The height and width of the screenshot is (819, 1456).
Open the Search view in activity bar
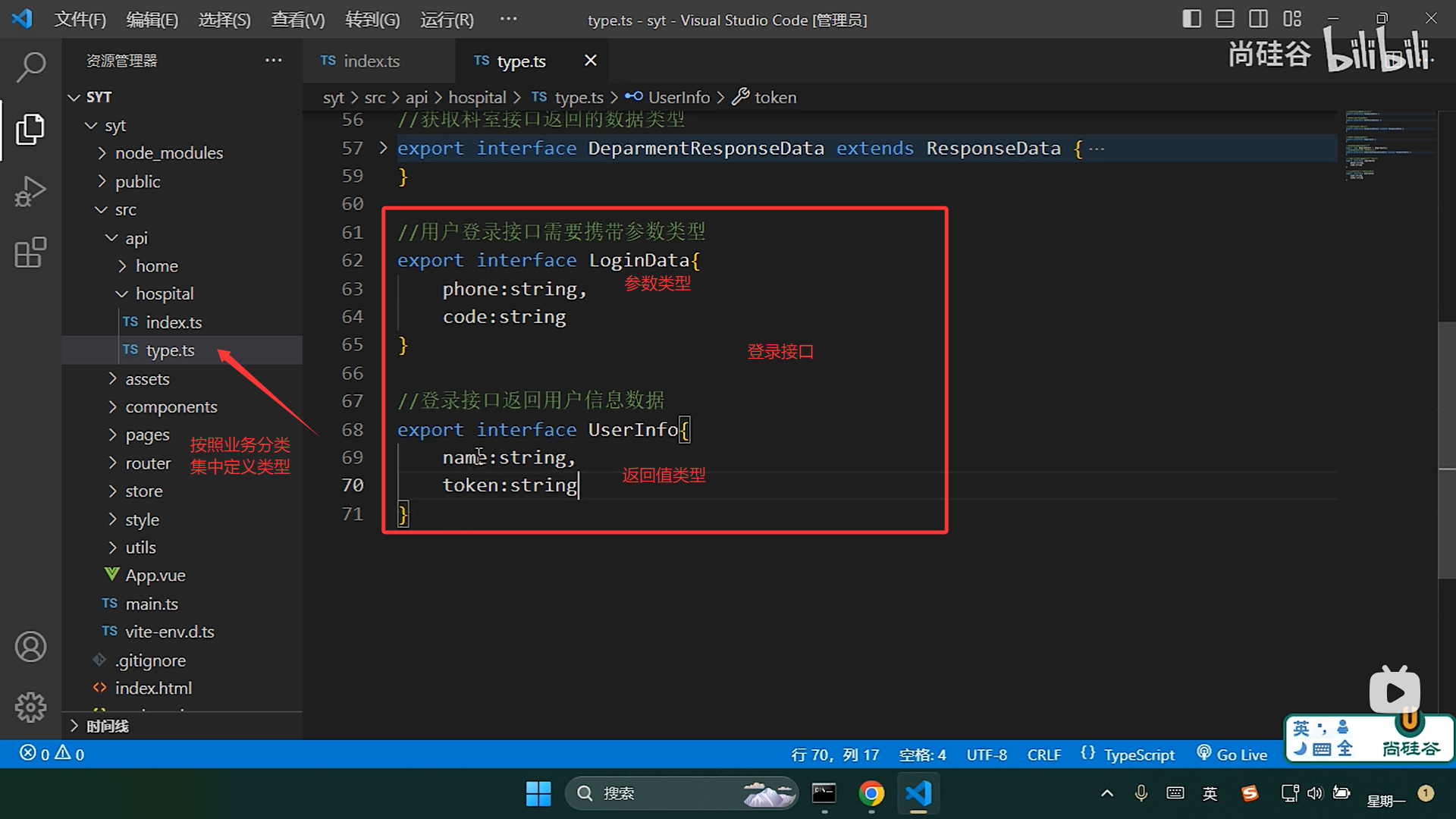(30, 67)
